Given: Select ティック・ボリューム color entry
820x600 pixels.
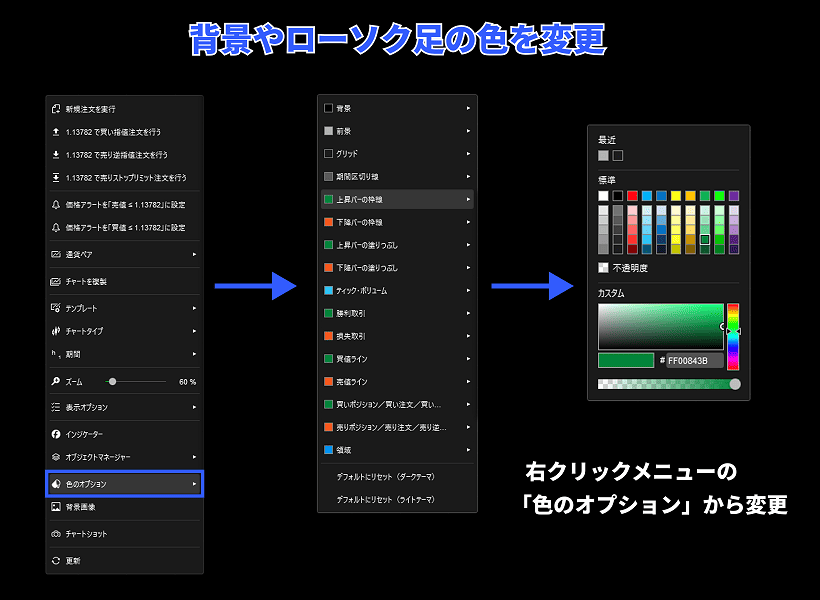Looking at the screenshot, I should (397, 290).
